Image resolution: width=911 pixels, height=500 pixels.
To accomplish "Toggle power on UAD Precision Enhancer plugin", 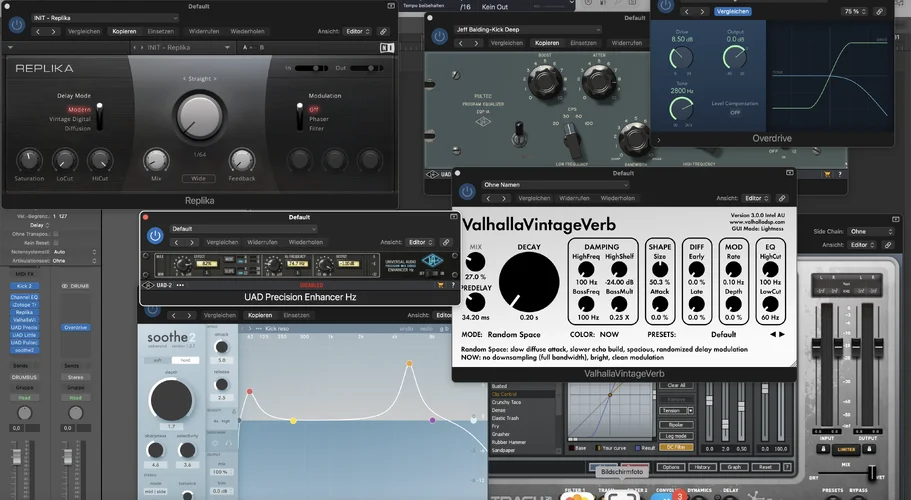I will 155,235.
